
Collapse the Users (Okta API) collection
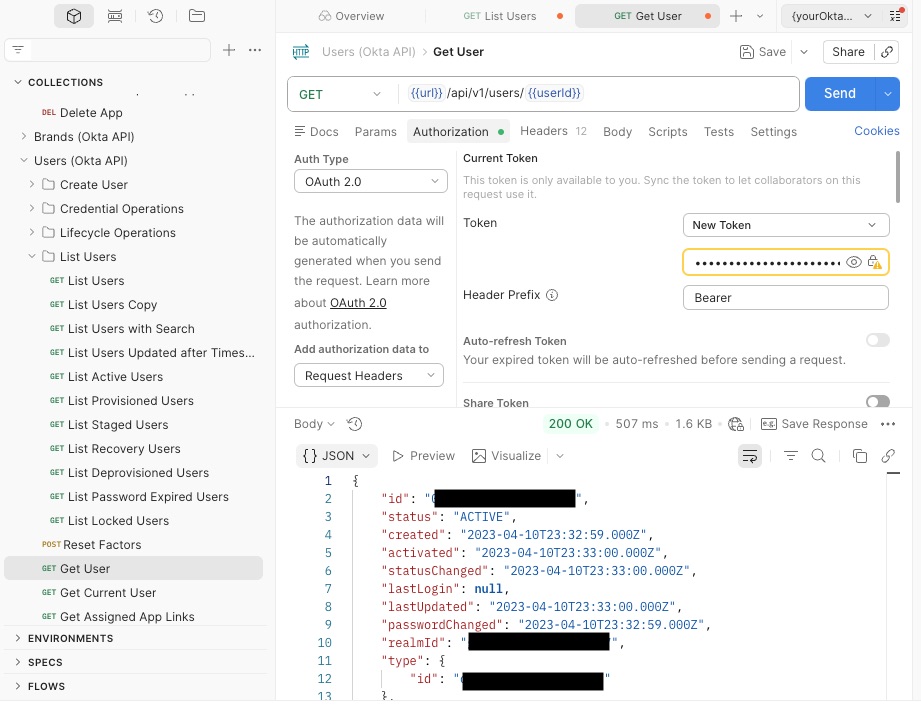pos(24,160)
